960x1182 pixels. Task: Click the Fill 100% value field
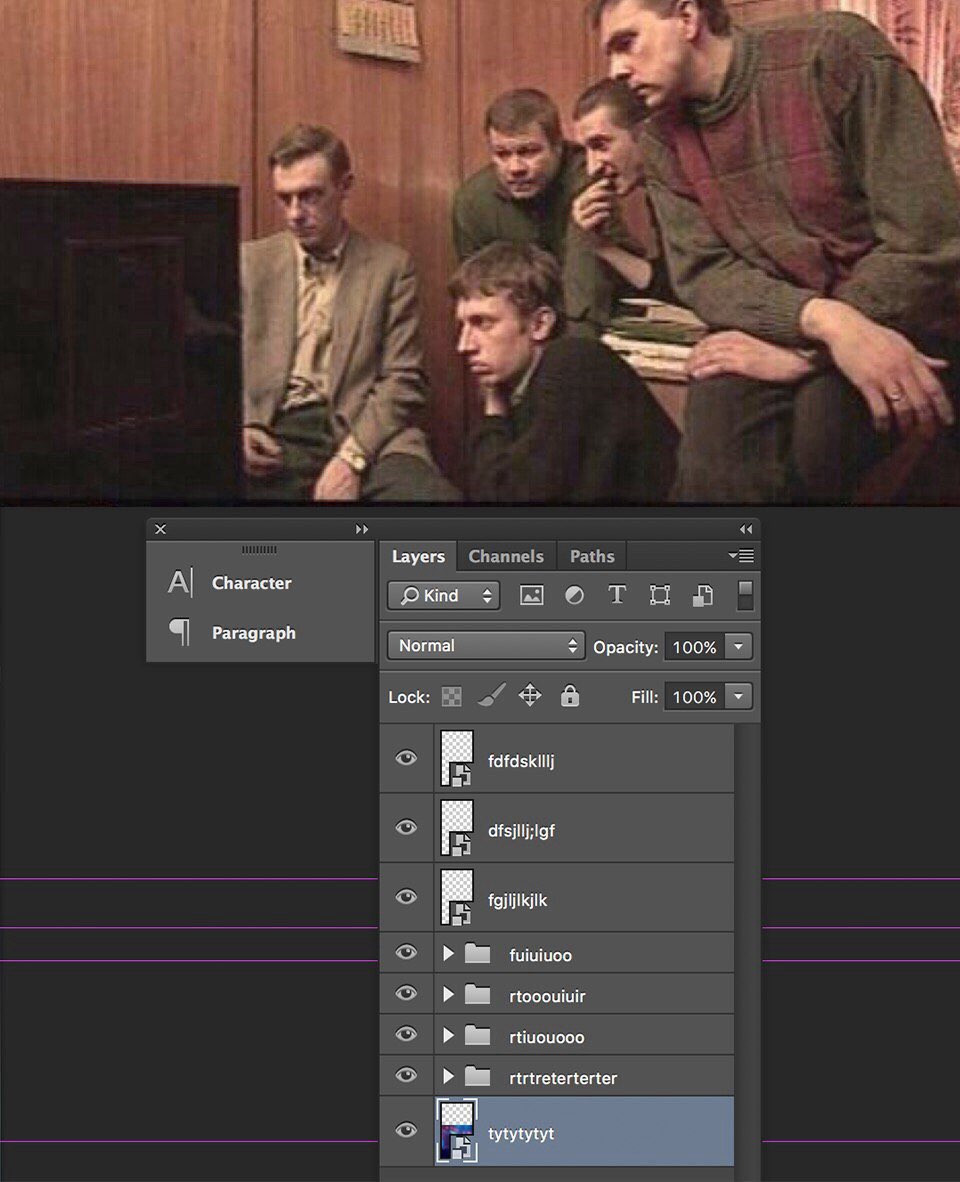[x=694, y=697]
